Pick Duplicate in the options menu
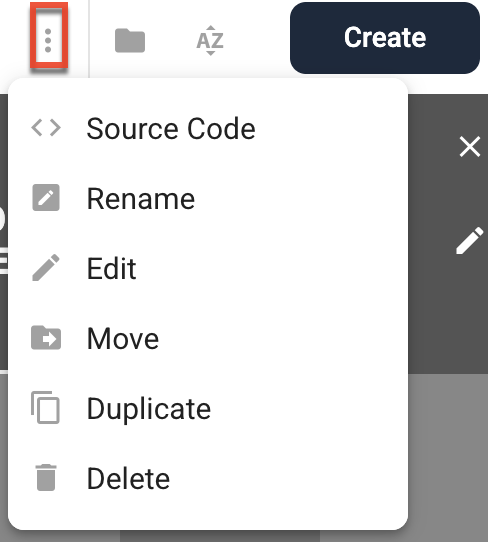The width and height of the screenshot is (488, 542). coord(208,409)
